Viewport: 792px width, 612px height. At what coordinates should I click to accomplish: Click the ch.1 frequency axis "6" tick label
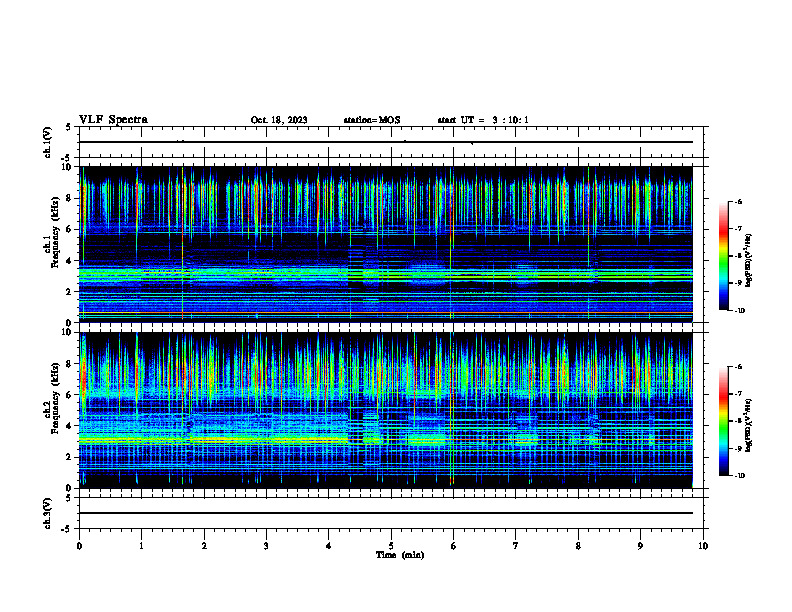pos(69,229)
